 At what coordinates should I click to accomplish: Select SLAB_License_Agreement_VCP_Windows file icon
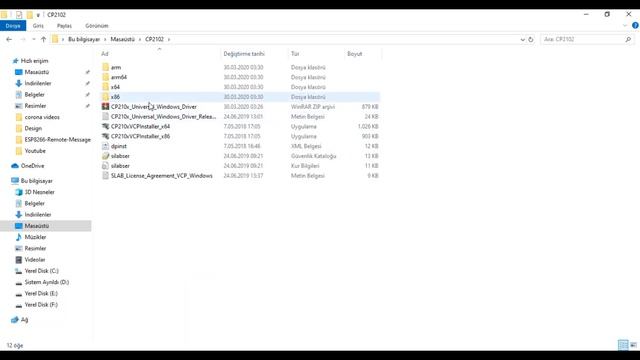tap(105, 176)
